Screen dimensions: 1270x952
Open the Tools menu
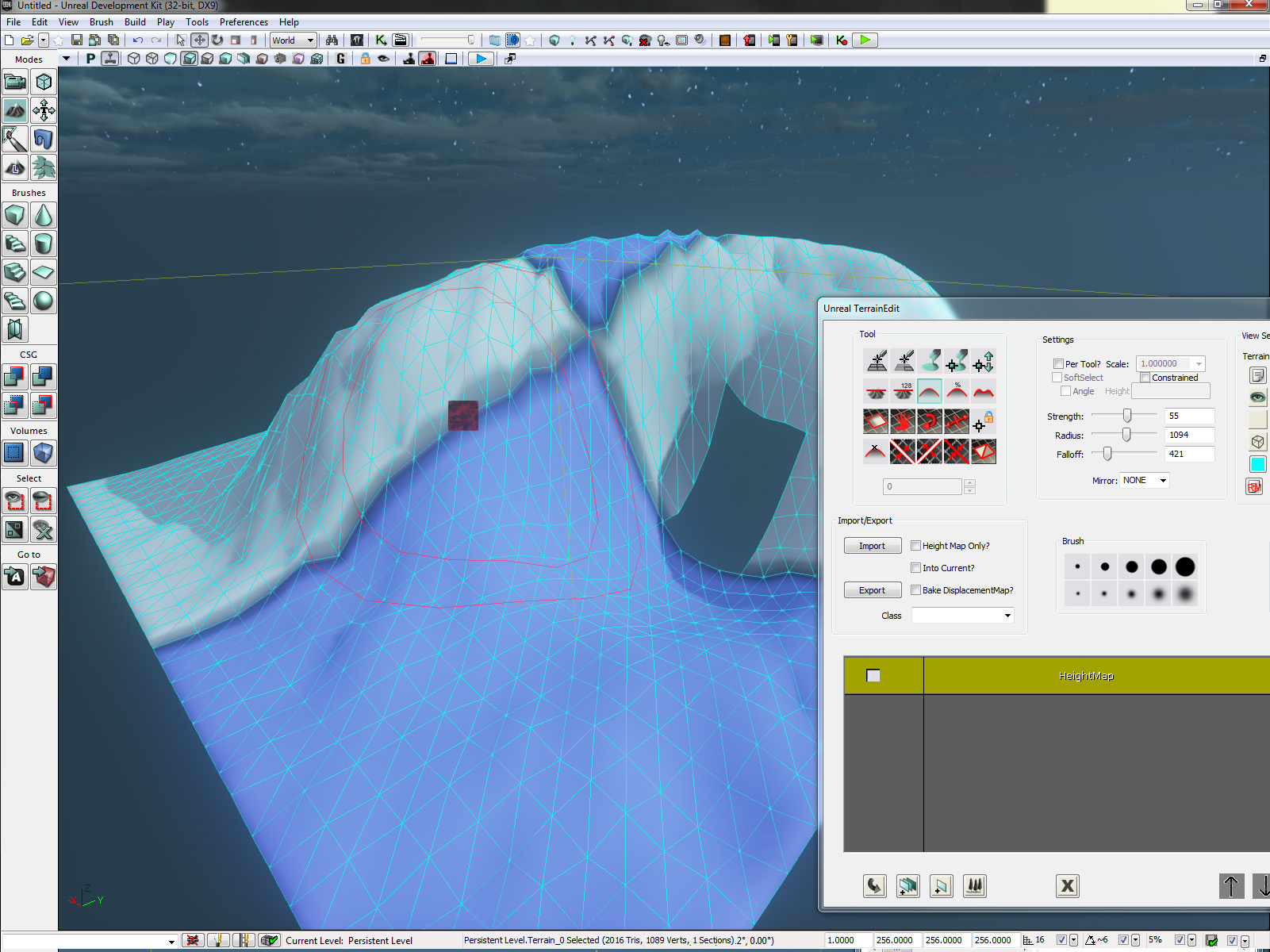pyautogui.click(x=198, y=22)
